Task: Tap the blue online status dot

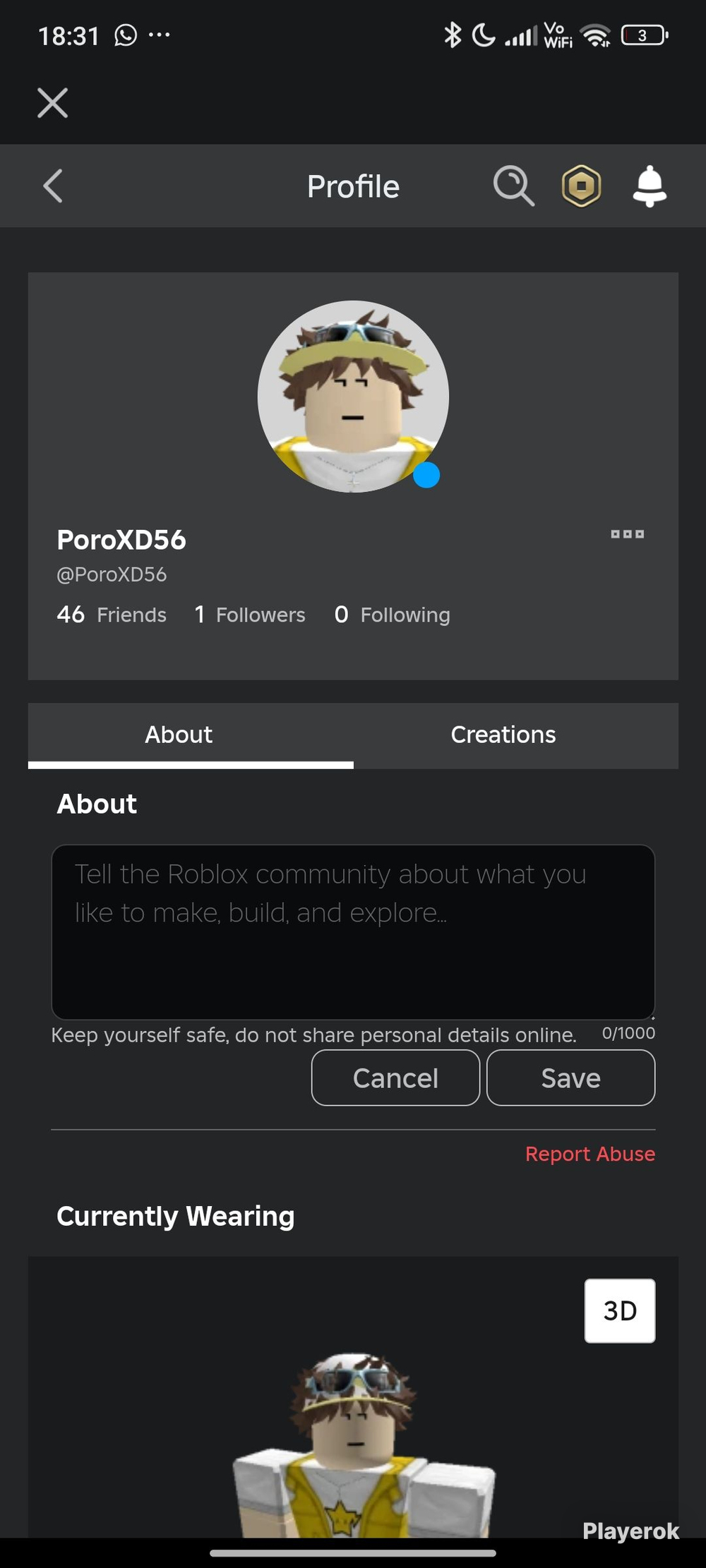Action: coord(426,475)
